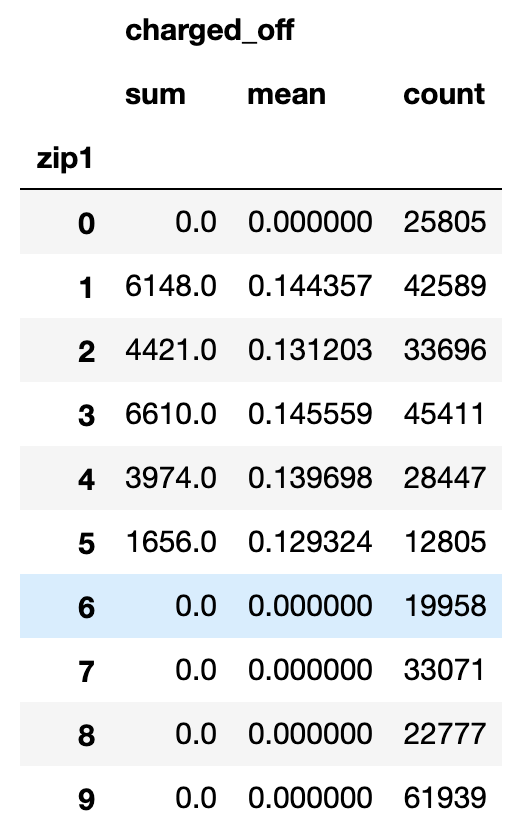This screenshot has width=526, height=832.
Task: Select the count column header
Action: 444,94
